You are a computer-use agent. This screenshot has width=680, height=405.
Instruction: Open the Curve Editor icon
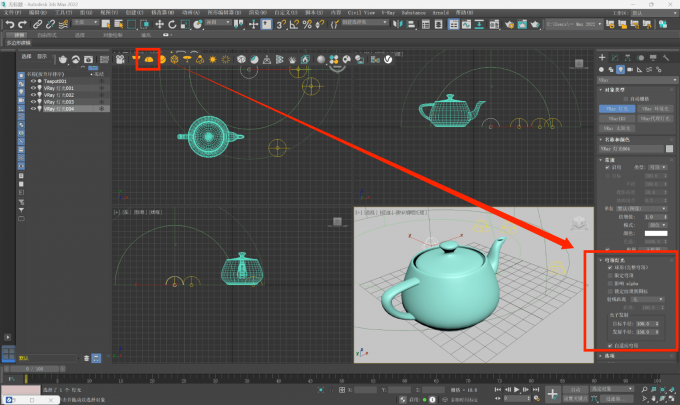466,24
